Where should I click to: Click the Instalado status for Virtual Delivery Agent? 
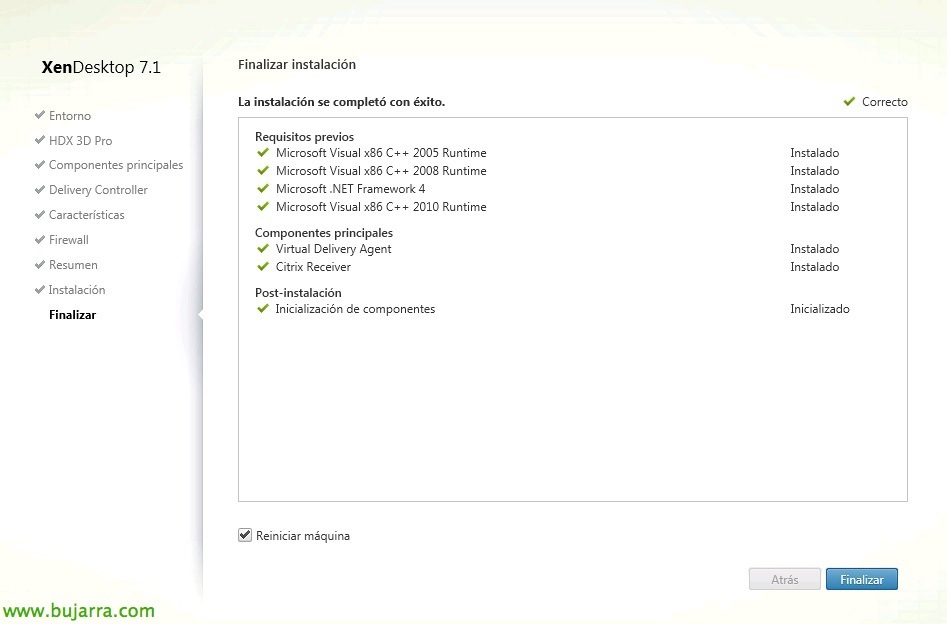pos(815,249)
